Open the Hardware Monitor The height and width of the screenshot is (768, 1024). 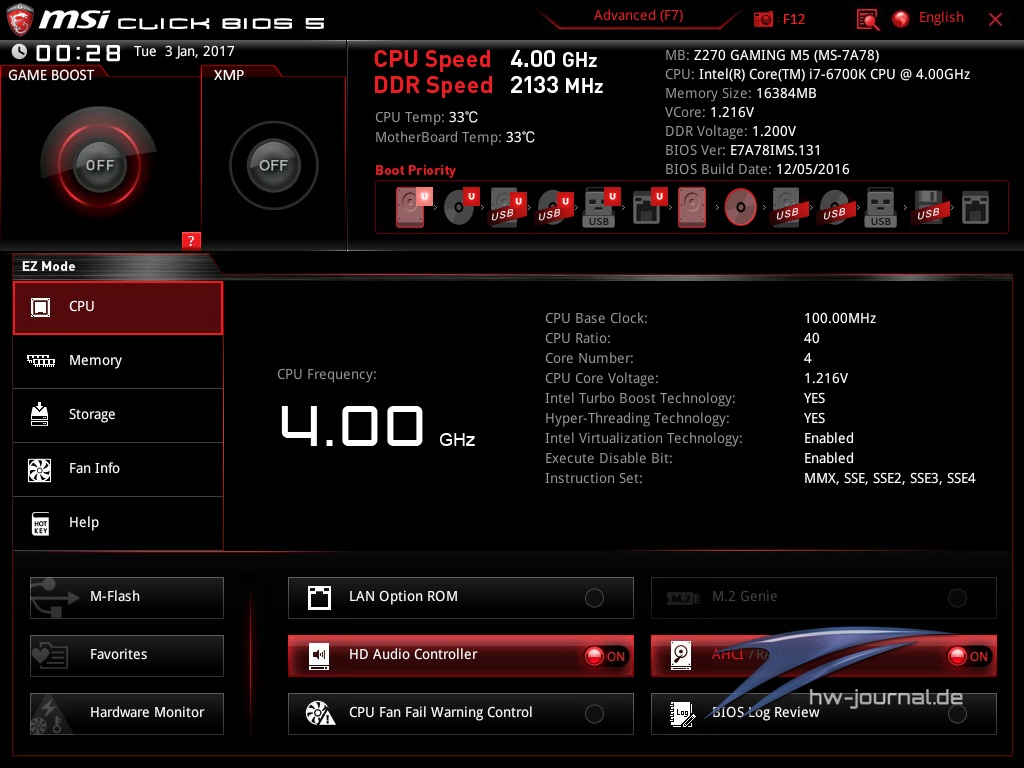tap(127, 713)
